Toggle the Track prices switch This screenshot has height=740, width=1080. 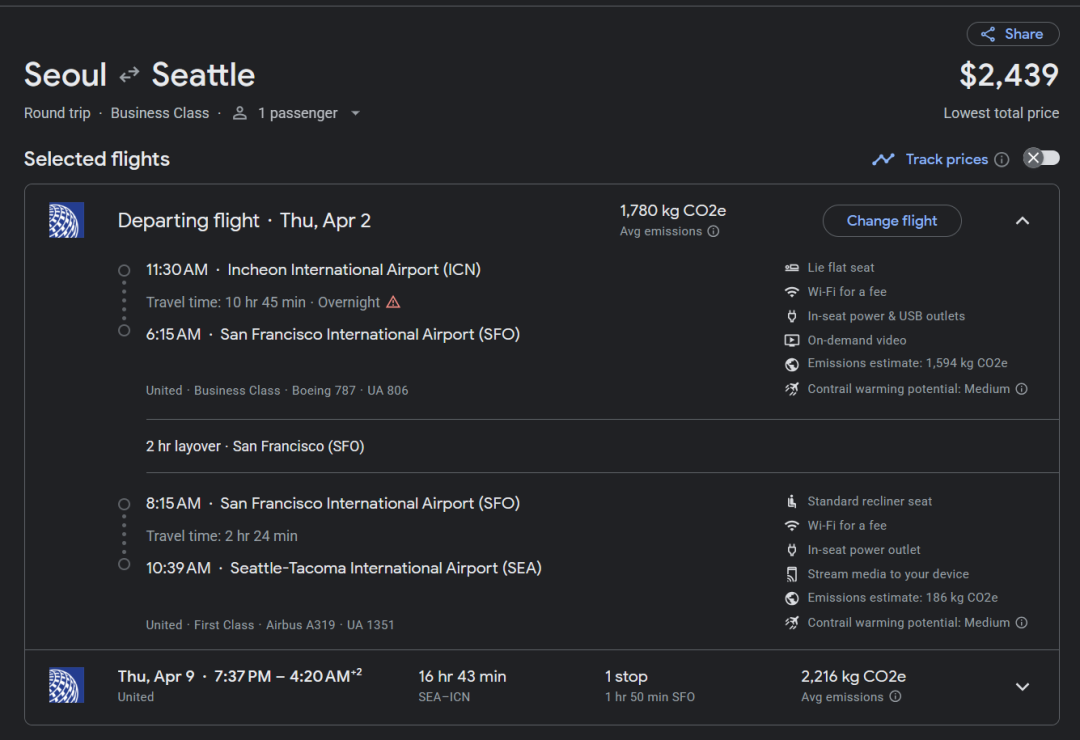(1041, 158)
